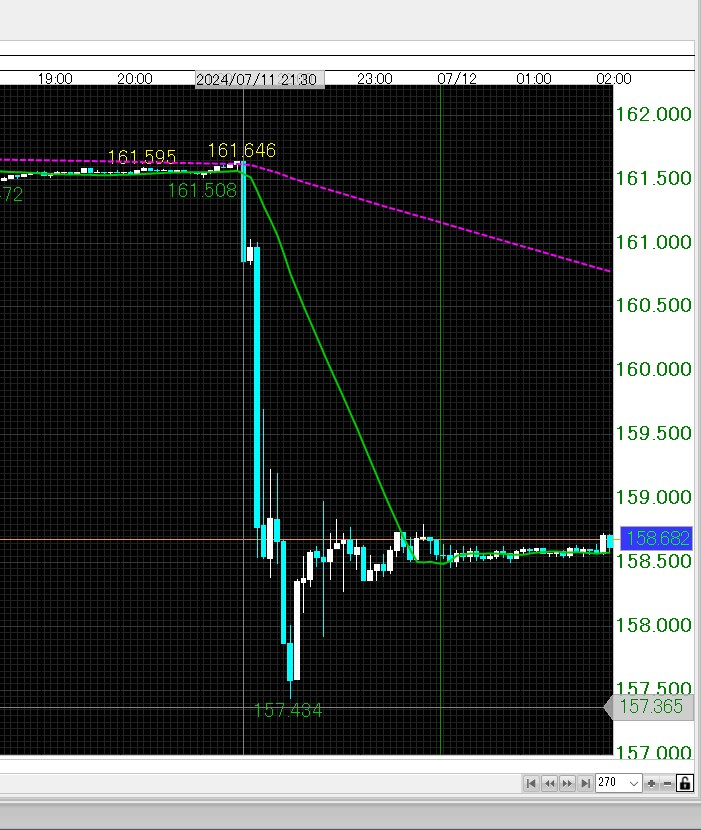Step the chart backward with rewind
This screenshot has width=701, height=830.
pyautogui.click(x=550, y=783)
